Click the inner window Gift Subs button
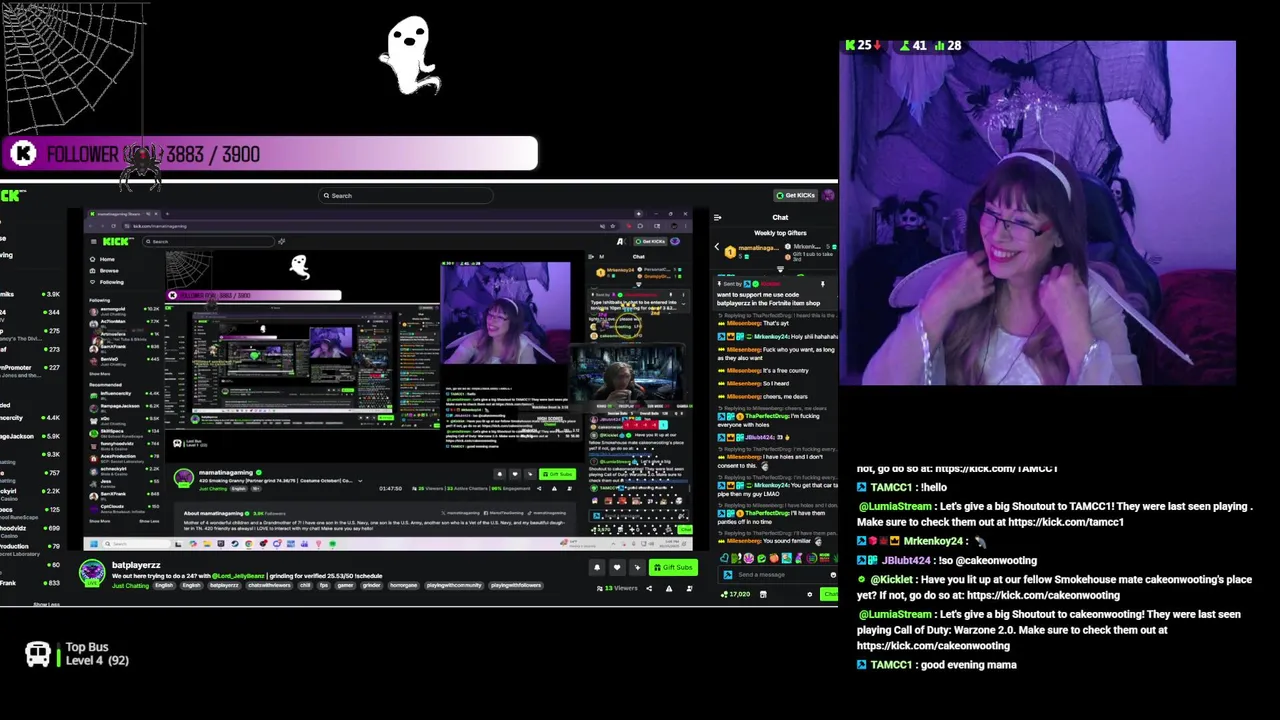This screenshot has height=720, width=1280. (x=558, y=474)
